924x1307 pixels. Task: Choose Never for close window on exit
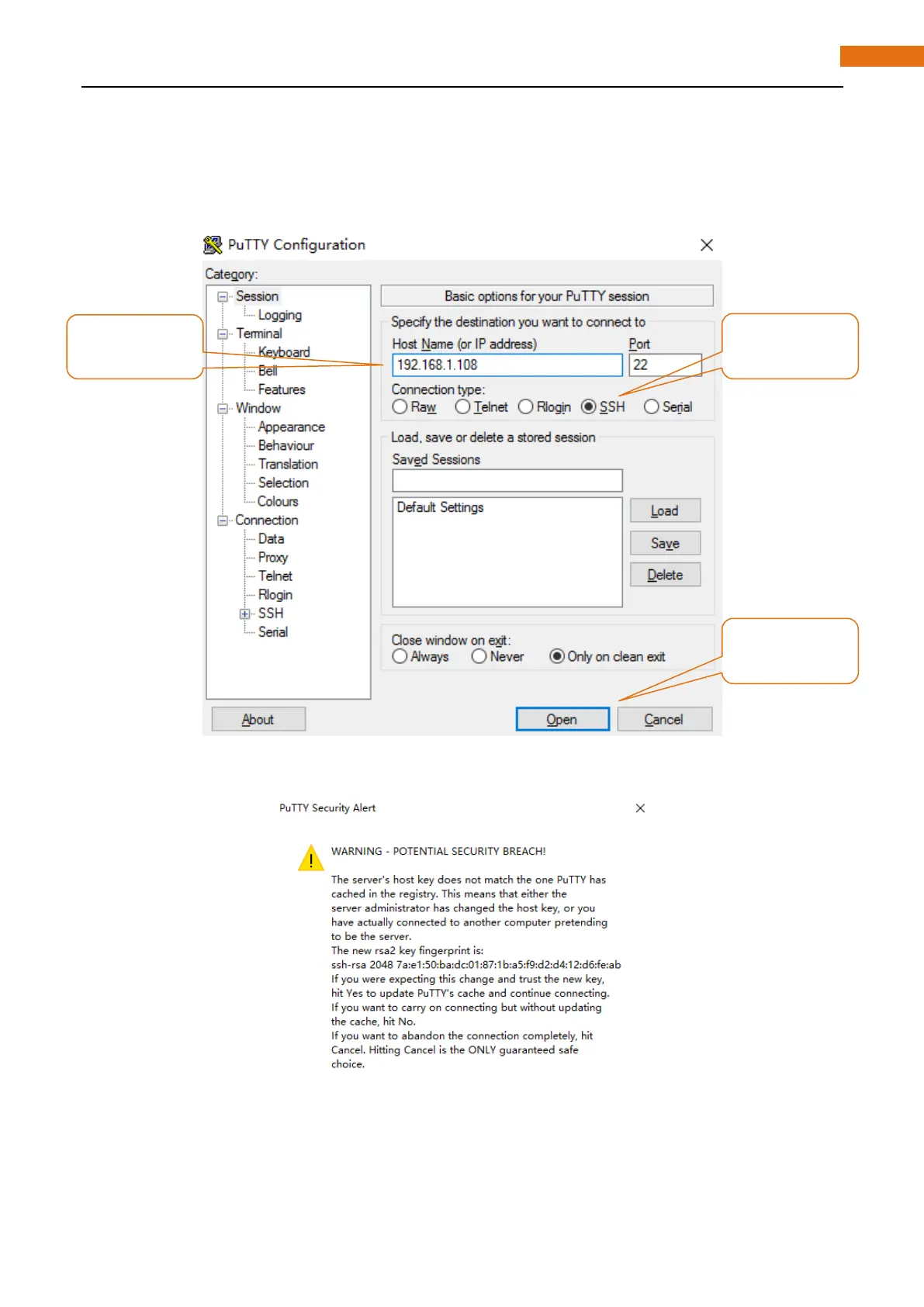[497, 656]
